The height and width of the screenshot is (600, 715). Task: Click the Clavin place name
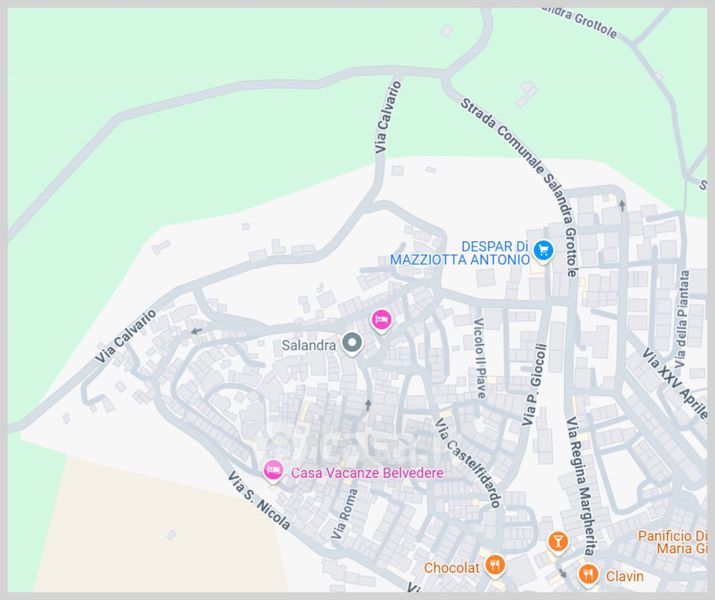[624, 576]
